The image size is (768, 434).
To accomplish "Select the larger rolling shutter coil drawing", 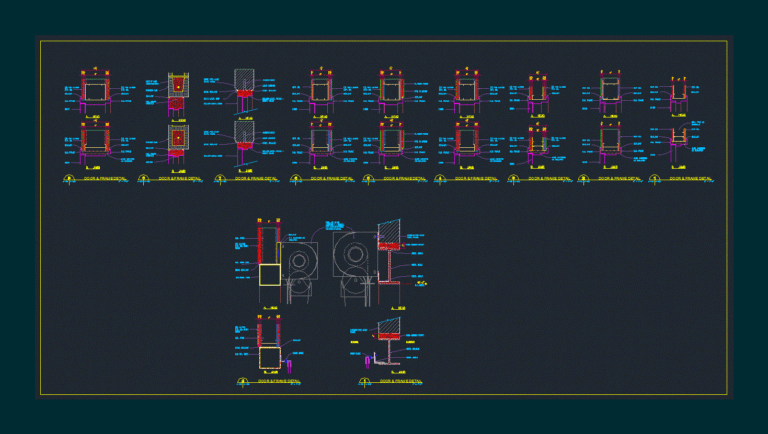I will (x=355, y=268).
